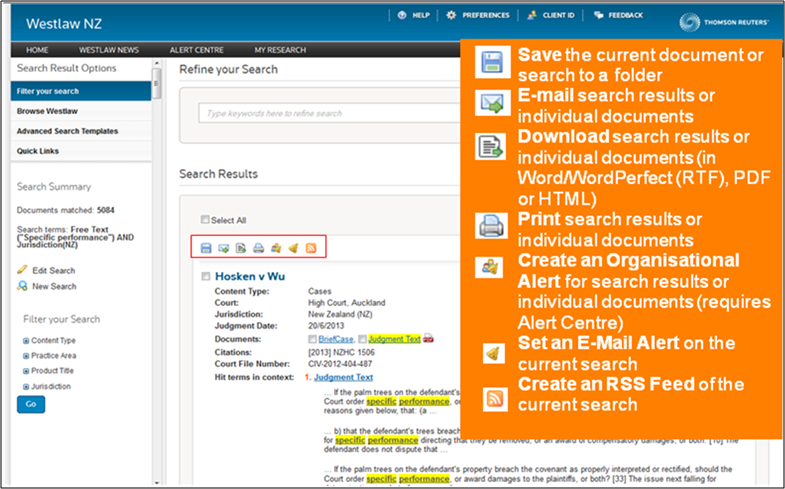Click the Westlaw NZ site title
Screen dimensions: 785x489
tap(64, 24)
